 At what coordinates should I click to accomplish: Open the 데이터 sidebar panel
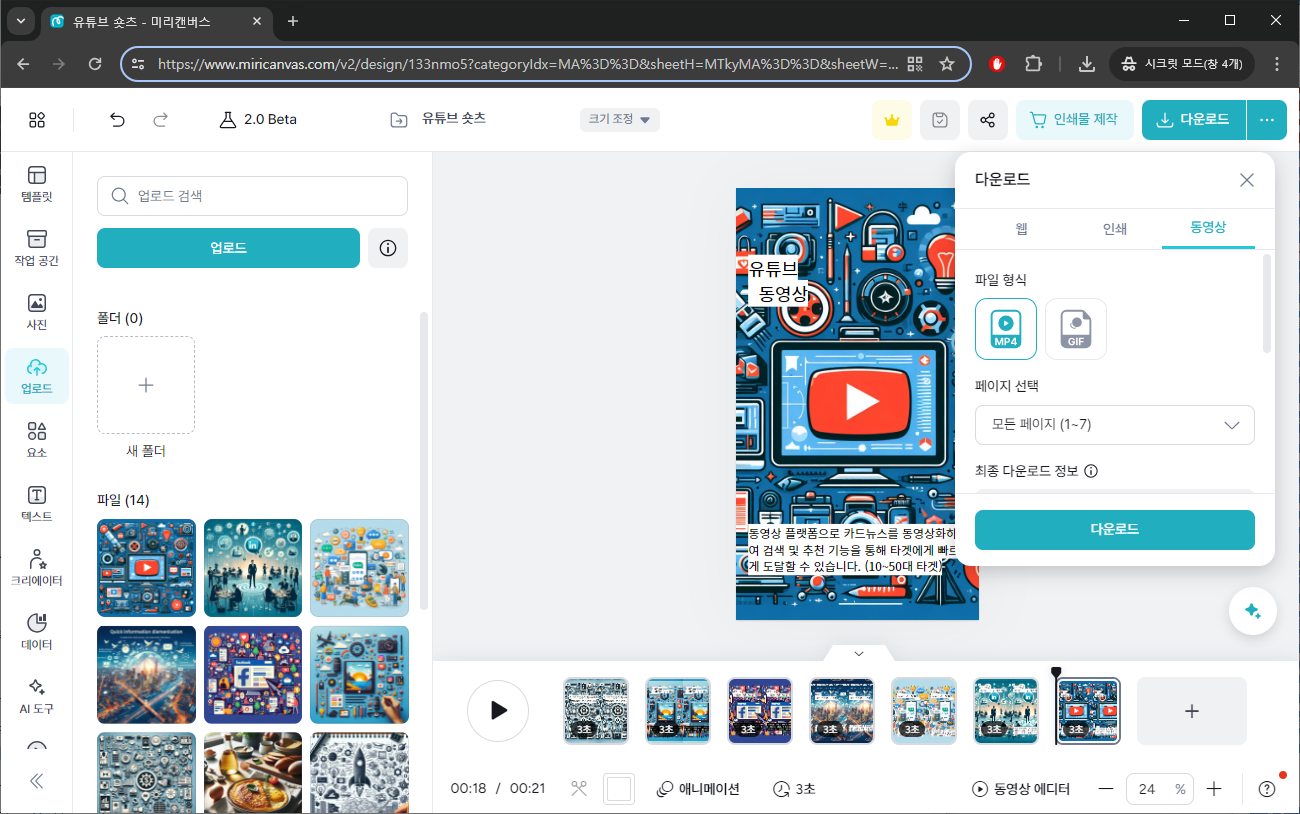(x=37, y=632)
